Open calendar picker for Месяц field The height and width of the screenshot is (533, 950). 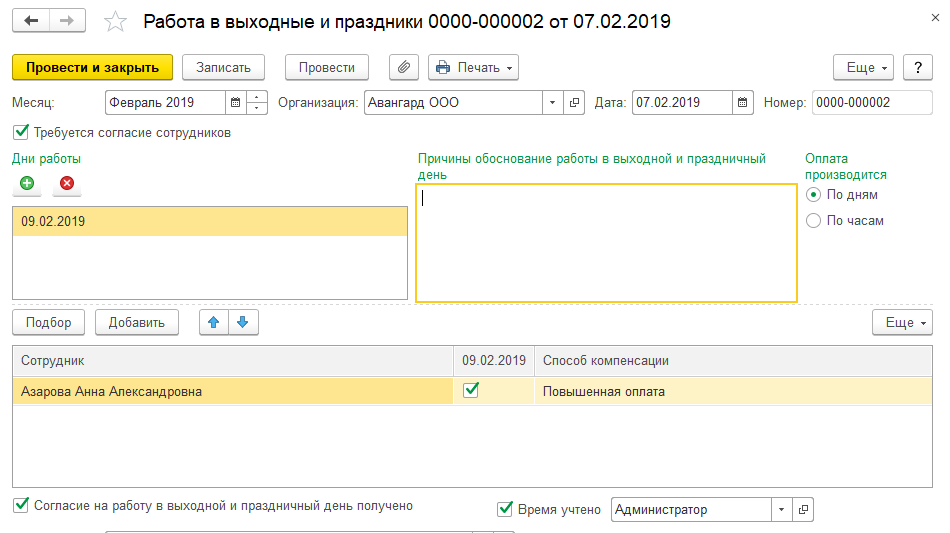(x=236, y=102)
